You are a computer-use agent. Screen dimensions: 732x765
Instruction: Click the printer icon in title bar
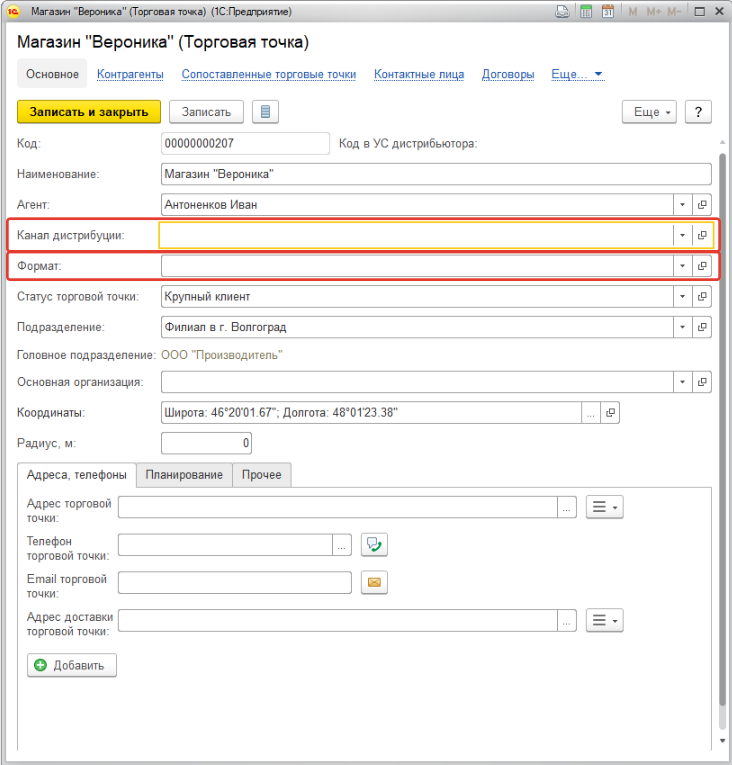[x=562, y=11]
